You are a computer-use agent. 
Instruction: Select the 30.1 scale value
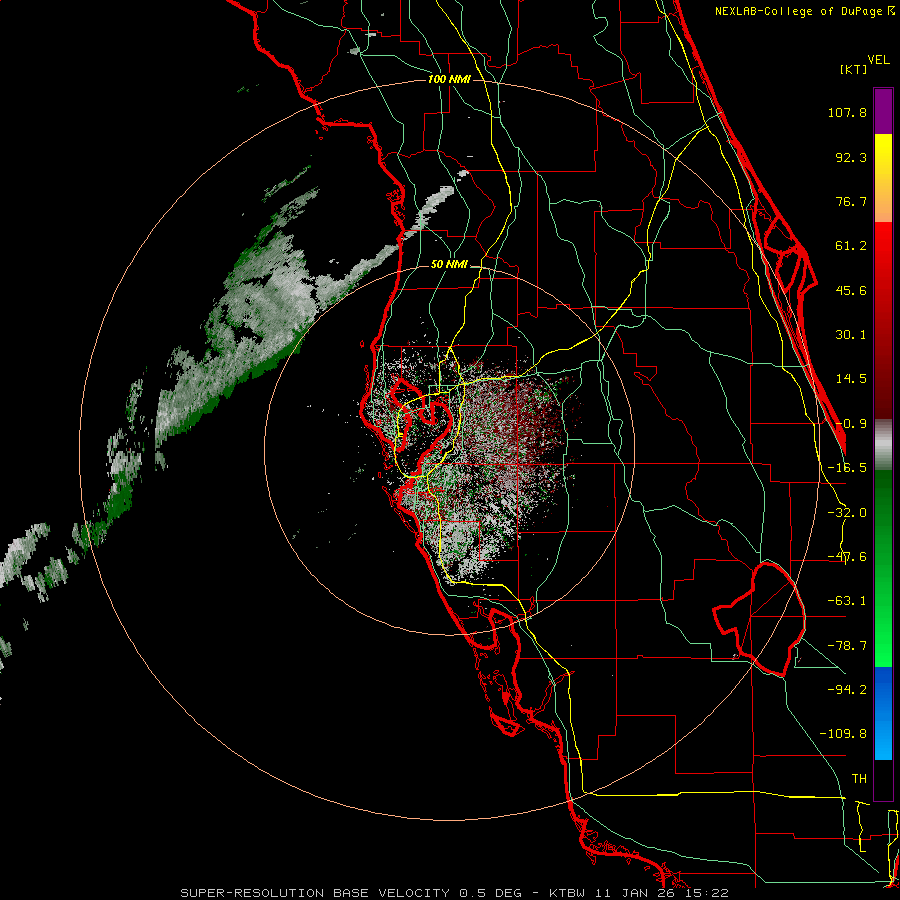click(851, 335)
